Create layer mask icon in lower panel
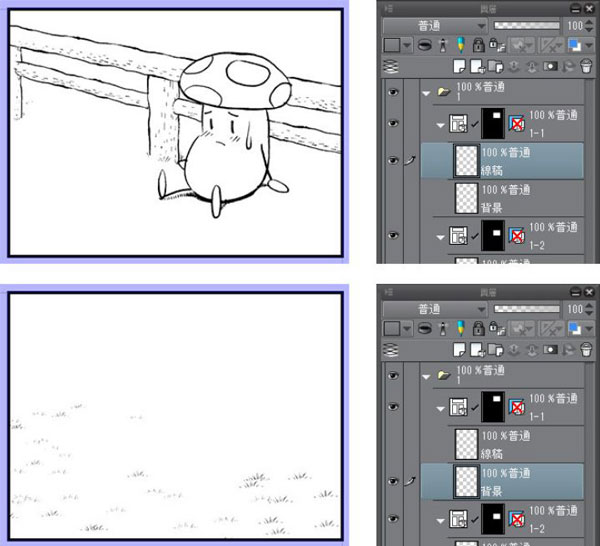Image resolution: width=600 pixels, height=546 pixels. coord(550,349)
